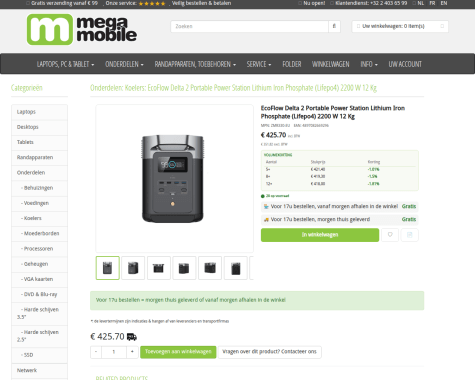Select Desktops category in sidebar
The image size is (475, 380).
coord(39,127)
